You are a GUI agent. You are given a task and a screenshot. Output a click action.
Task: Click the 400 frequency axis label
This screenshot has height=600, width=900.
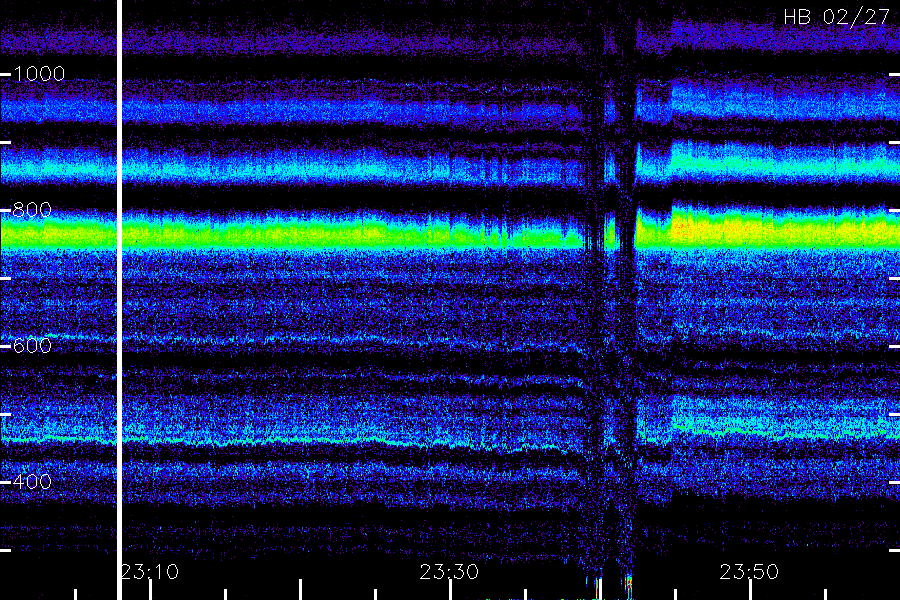pos(32,481)
